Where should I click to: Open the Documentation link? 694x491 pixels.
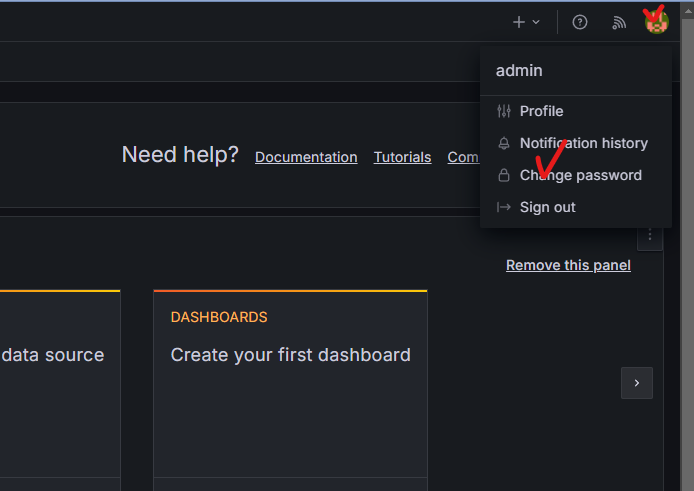click(306, 157)
